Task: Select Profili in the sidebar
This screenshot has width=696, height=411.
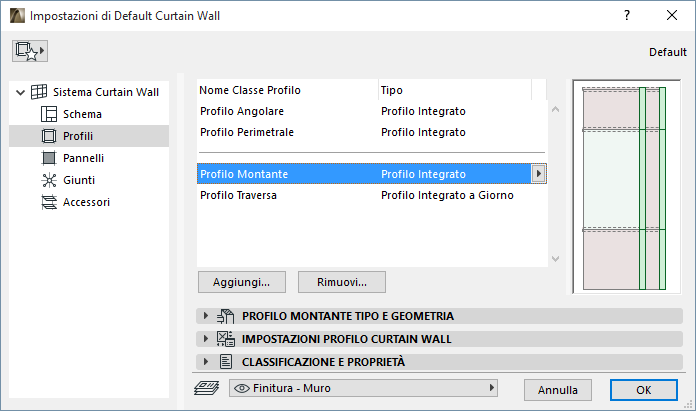Action: (78, 136)
